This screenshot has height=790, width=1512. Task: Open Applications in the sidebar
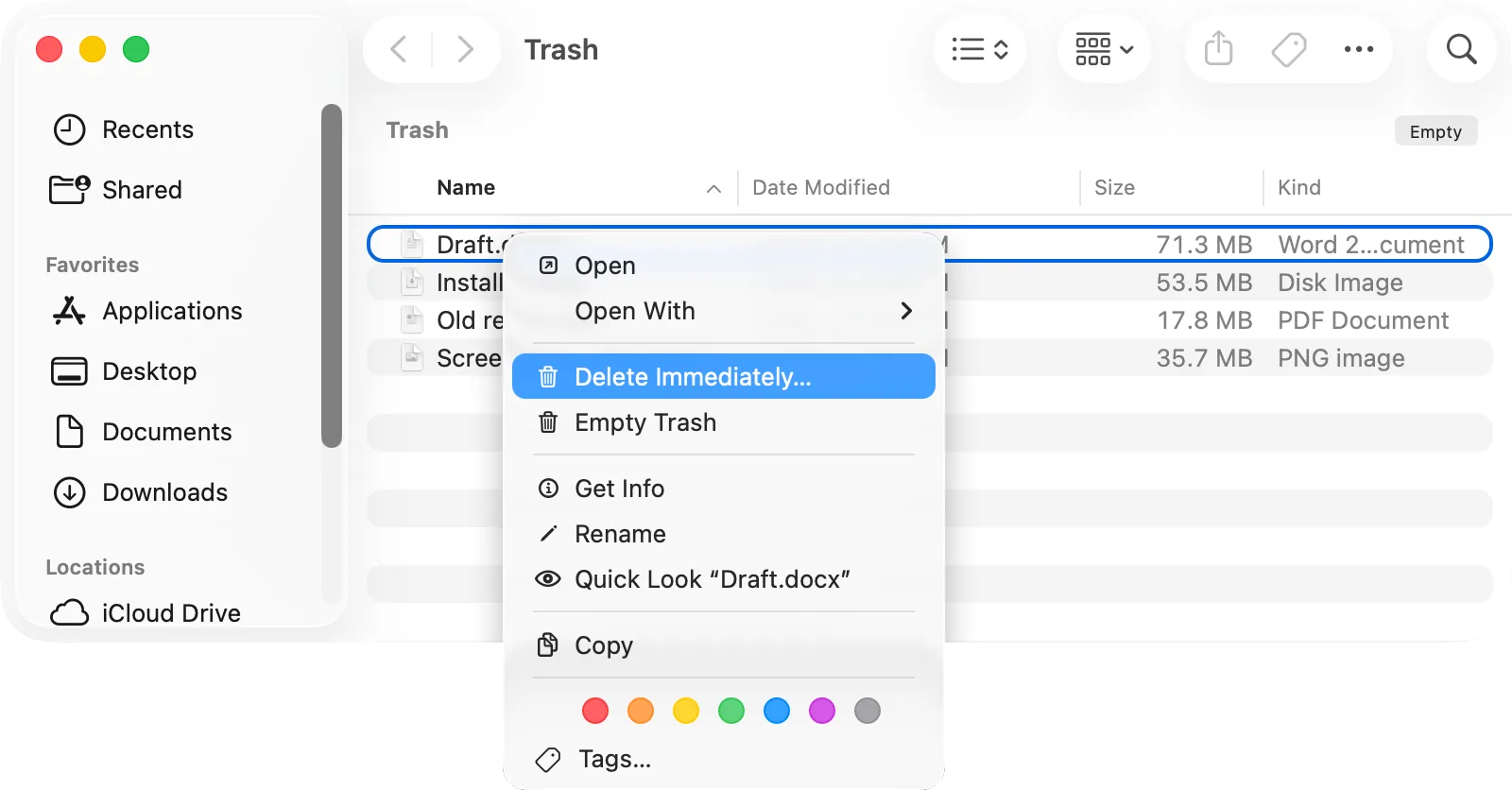click(x=147, y=311)
